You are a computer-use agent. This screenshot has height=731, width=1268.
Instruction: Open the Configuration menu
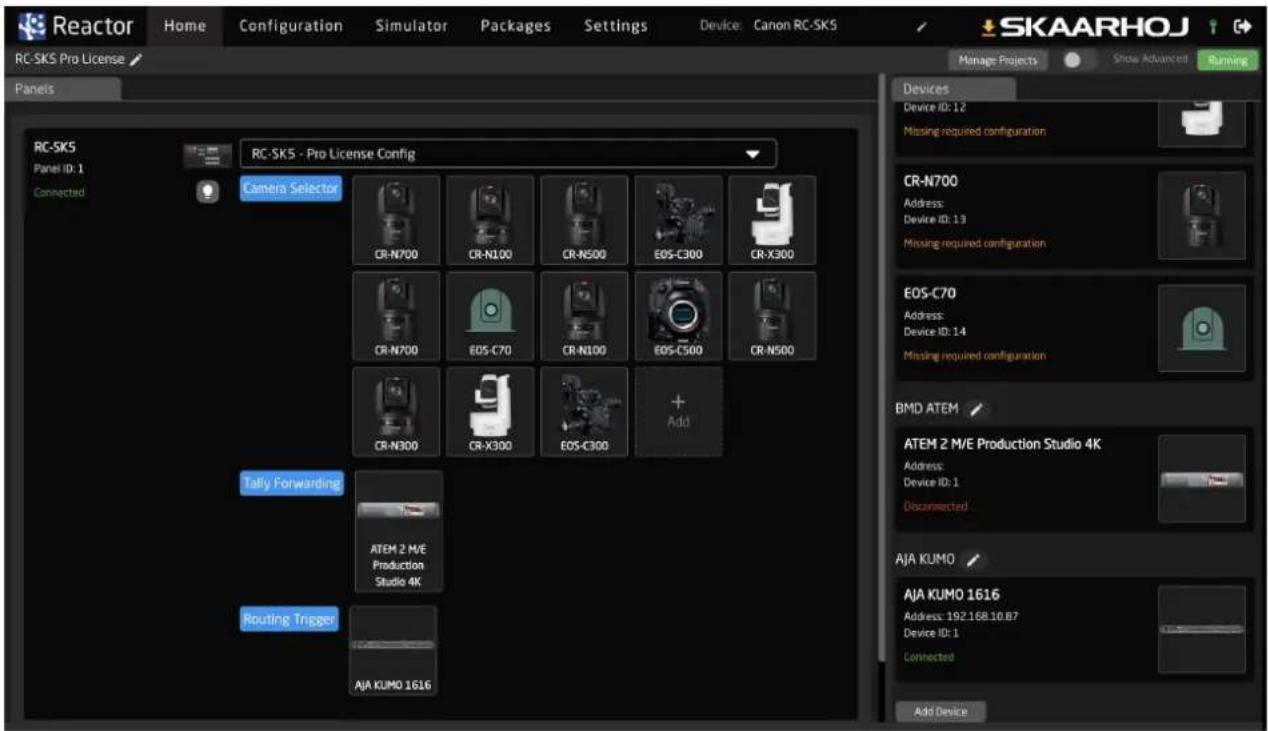(x=291, y=27)
